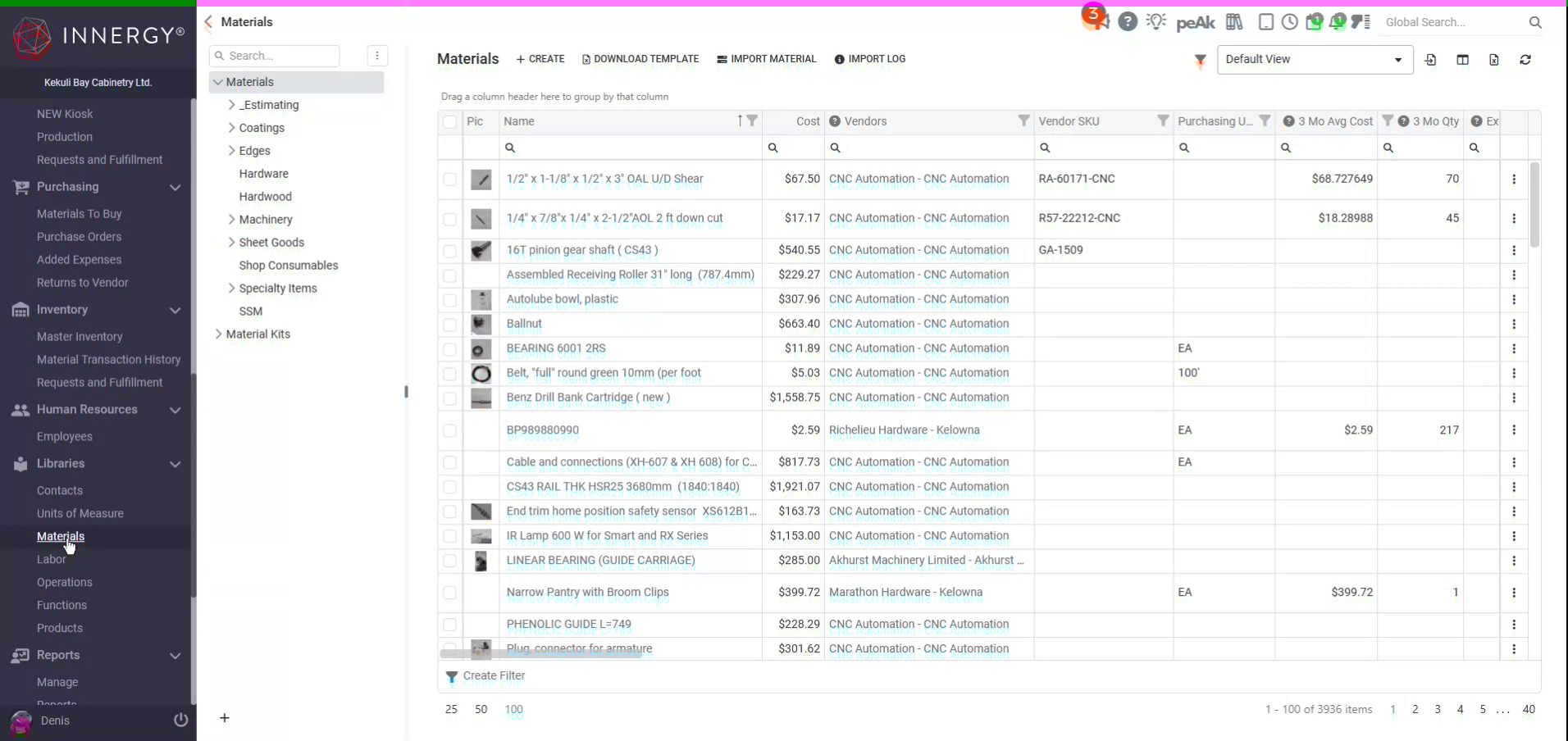Screen dimensions: 1568x741
Task: Click the Create button to add material
Action: click(540, 58)
